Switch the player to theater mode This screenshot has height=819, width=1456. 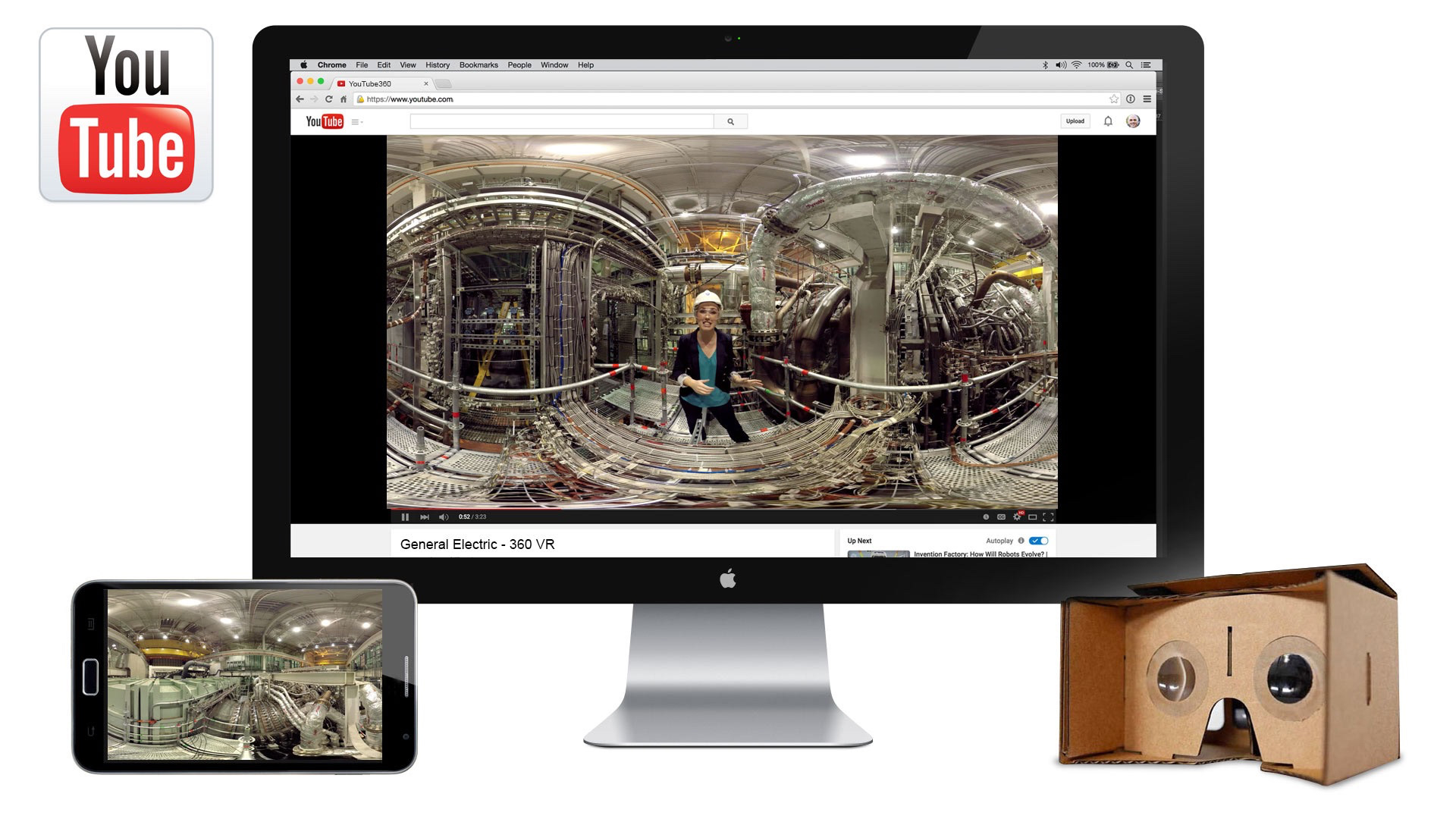pyautogui.click(x=1032, y=517)
